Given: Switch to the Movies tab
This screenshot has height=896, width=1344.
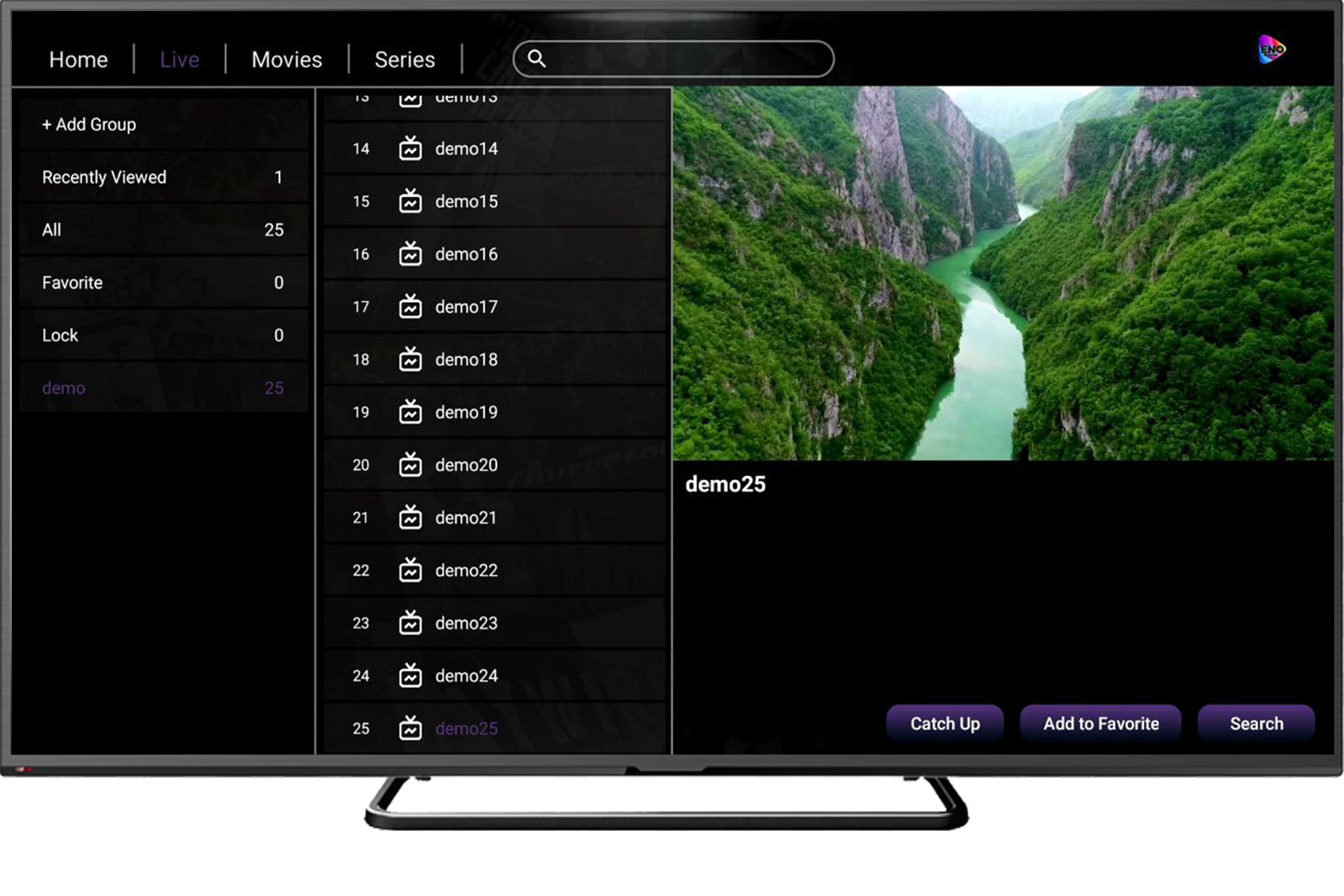Looking at the screenshot, I should tap(286, 59).
